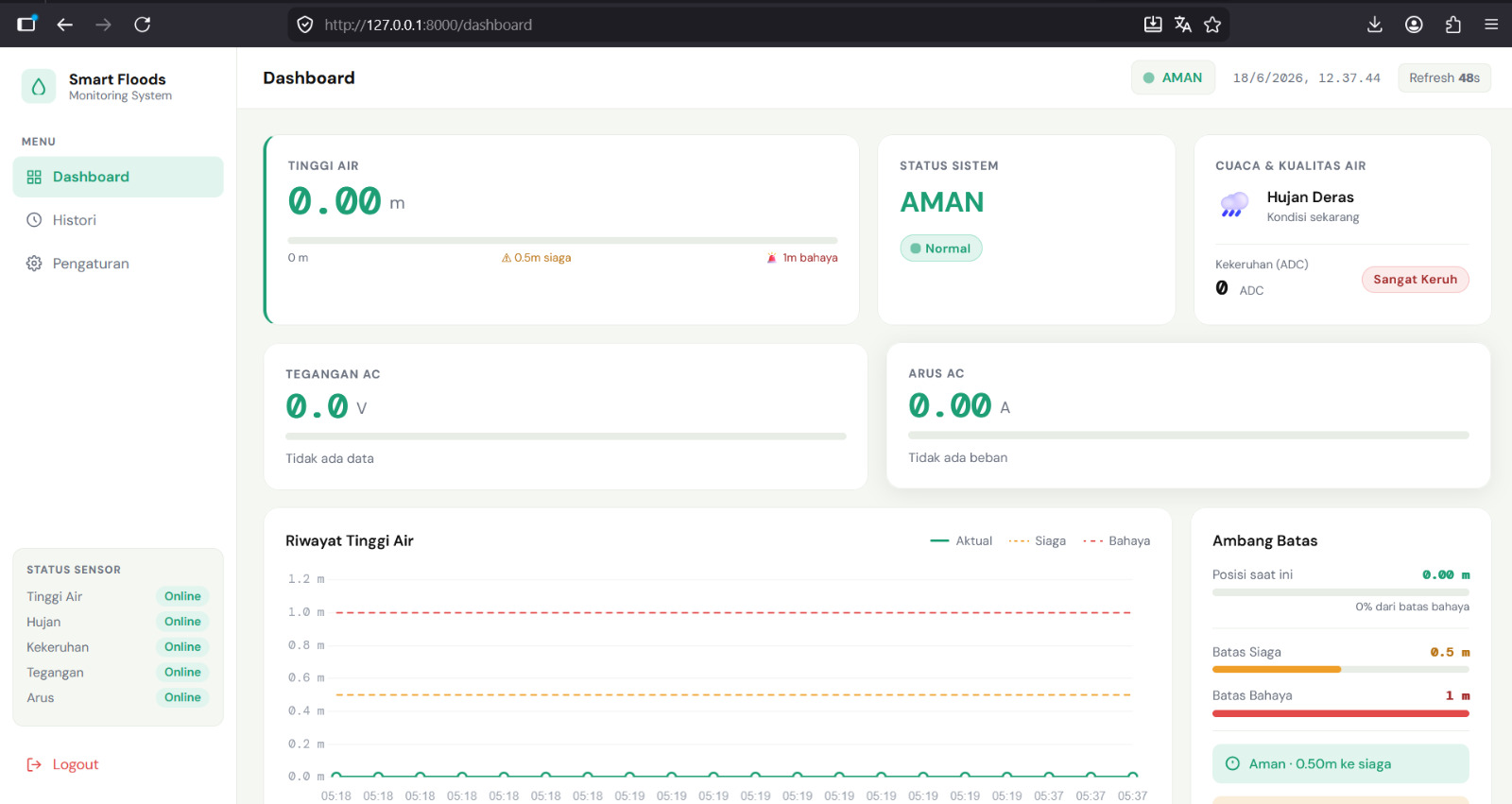Click the Batas Bahaya red threshold bar
The height and width of the screenshot is (804, 1512).
click(1340, 713)
